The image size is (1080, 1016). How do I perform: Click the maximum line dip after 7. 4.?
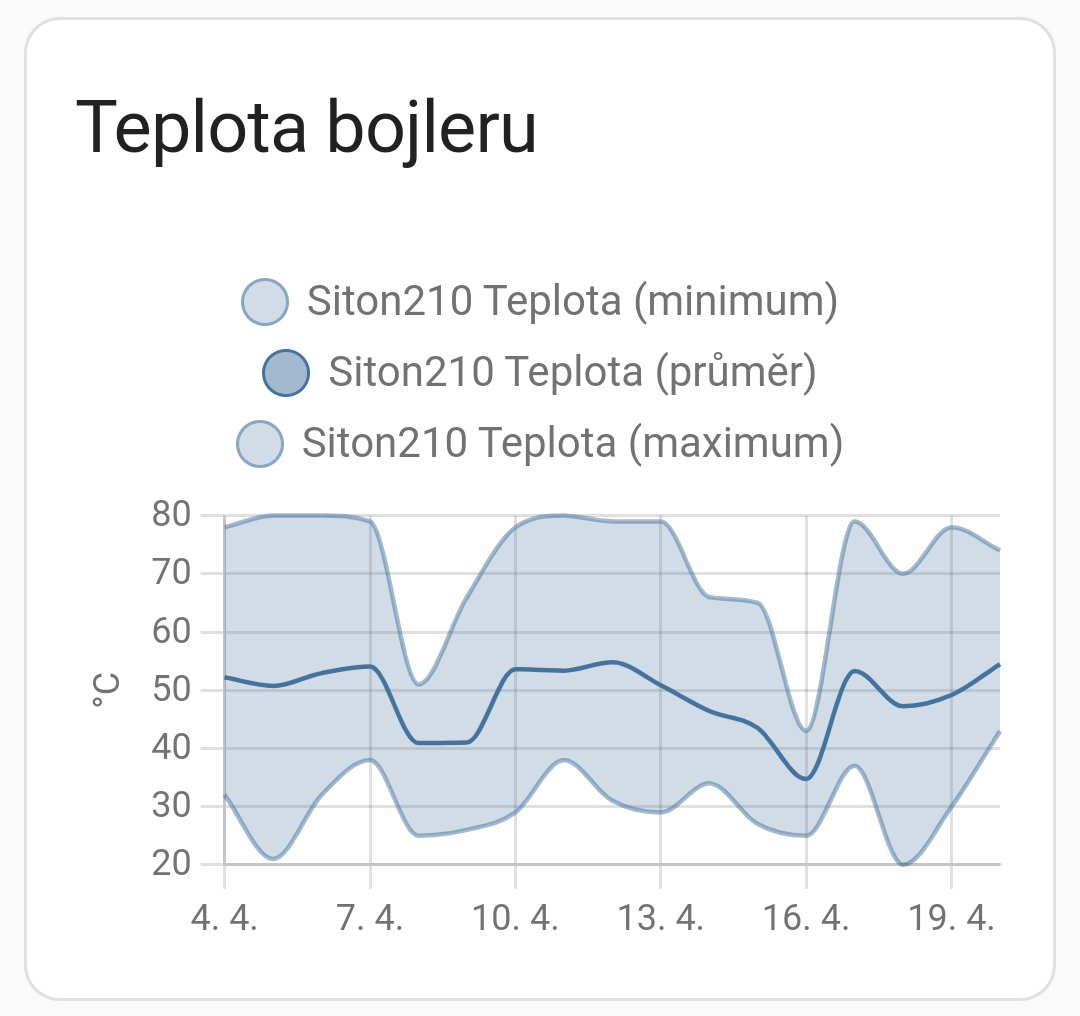click(419, 684)
